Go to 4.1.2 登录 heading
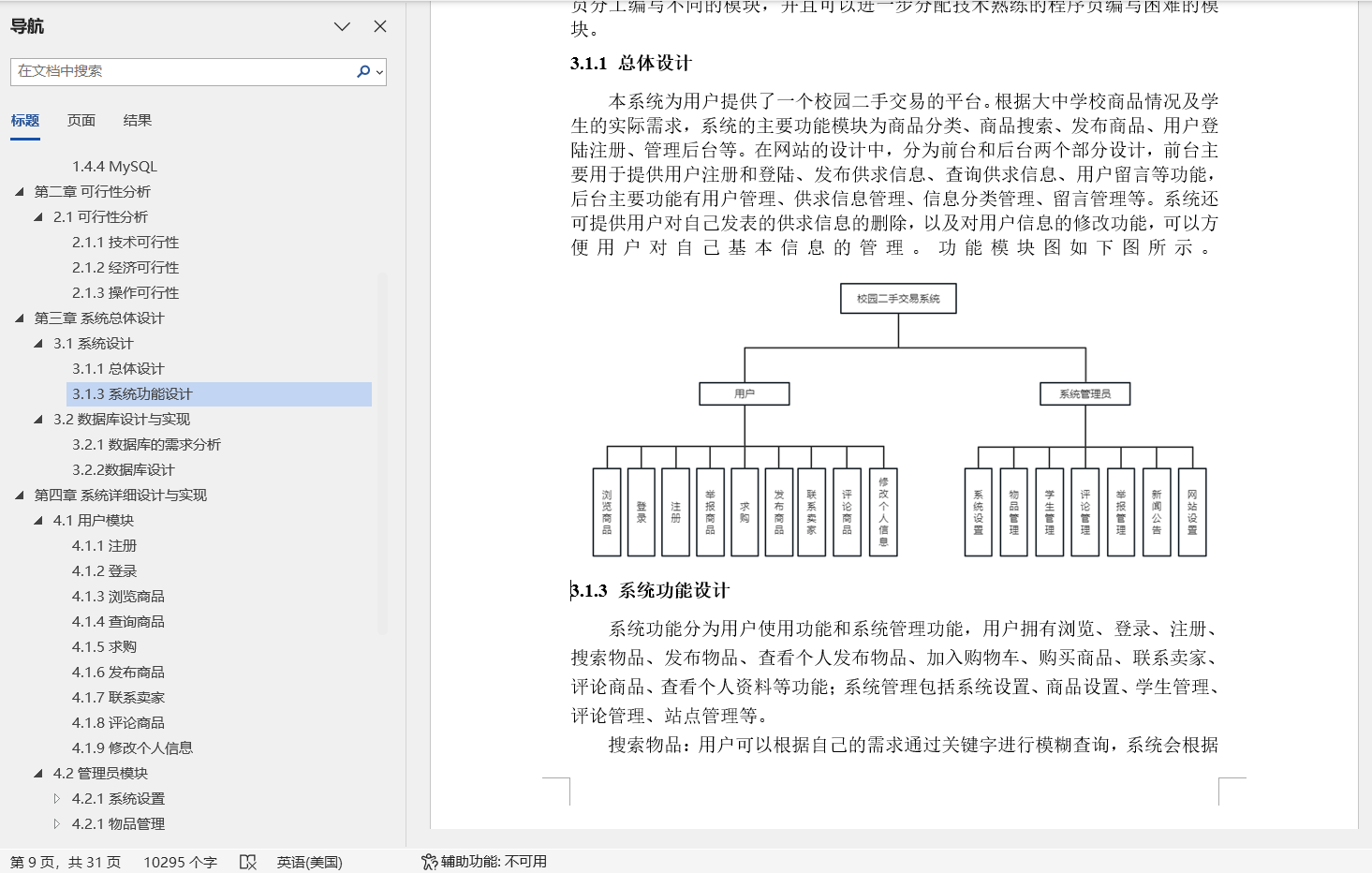Viewport: 1372px width, 873px height. [104, 571]
